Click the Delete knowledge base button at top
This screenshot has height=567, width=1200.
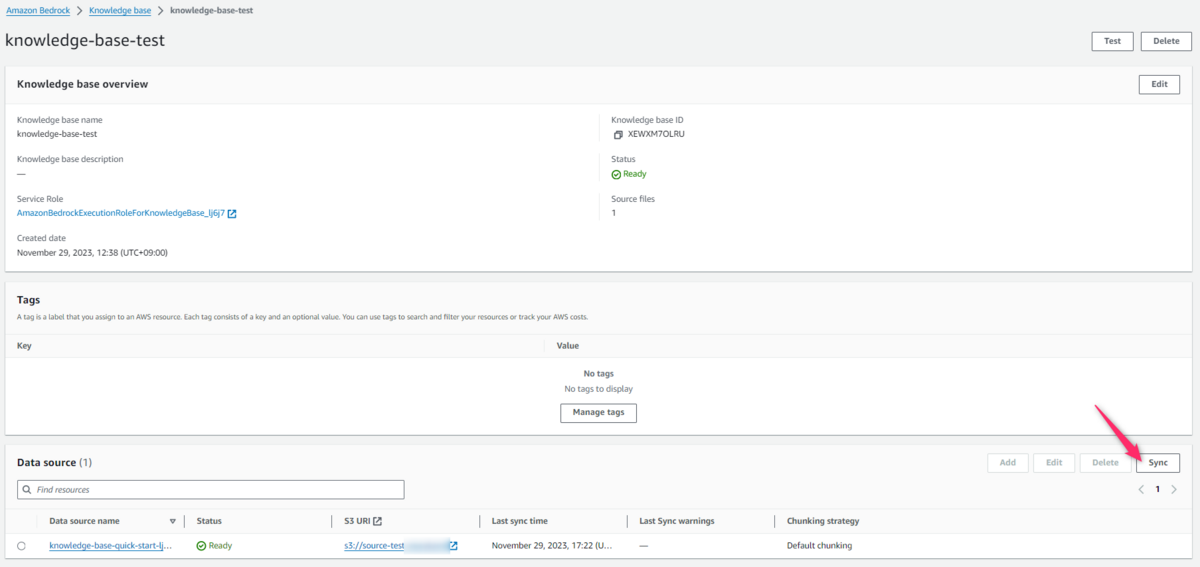[1166, 41]
